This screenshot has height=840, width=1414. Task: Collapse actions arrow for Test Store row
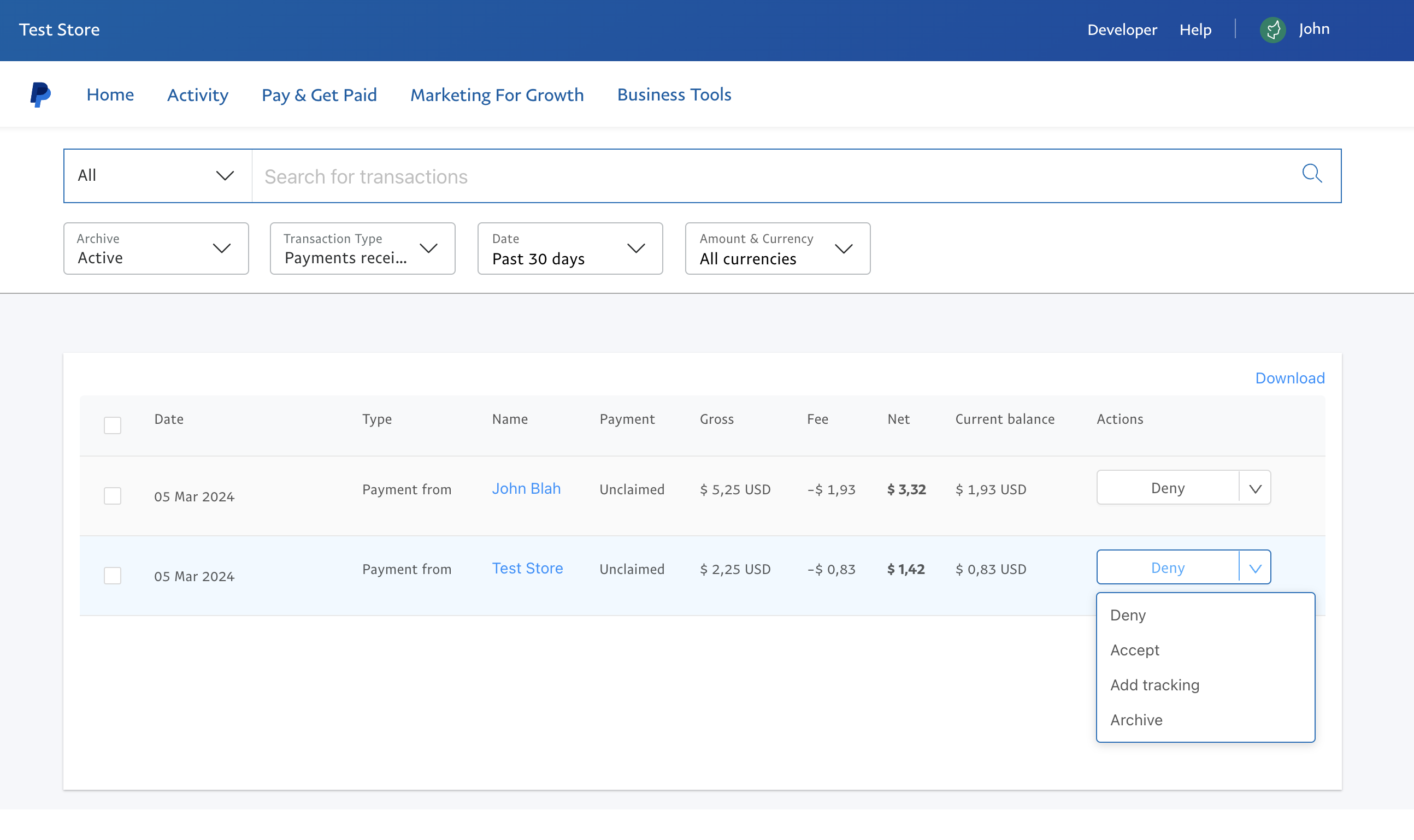(1255, 567)
